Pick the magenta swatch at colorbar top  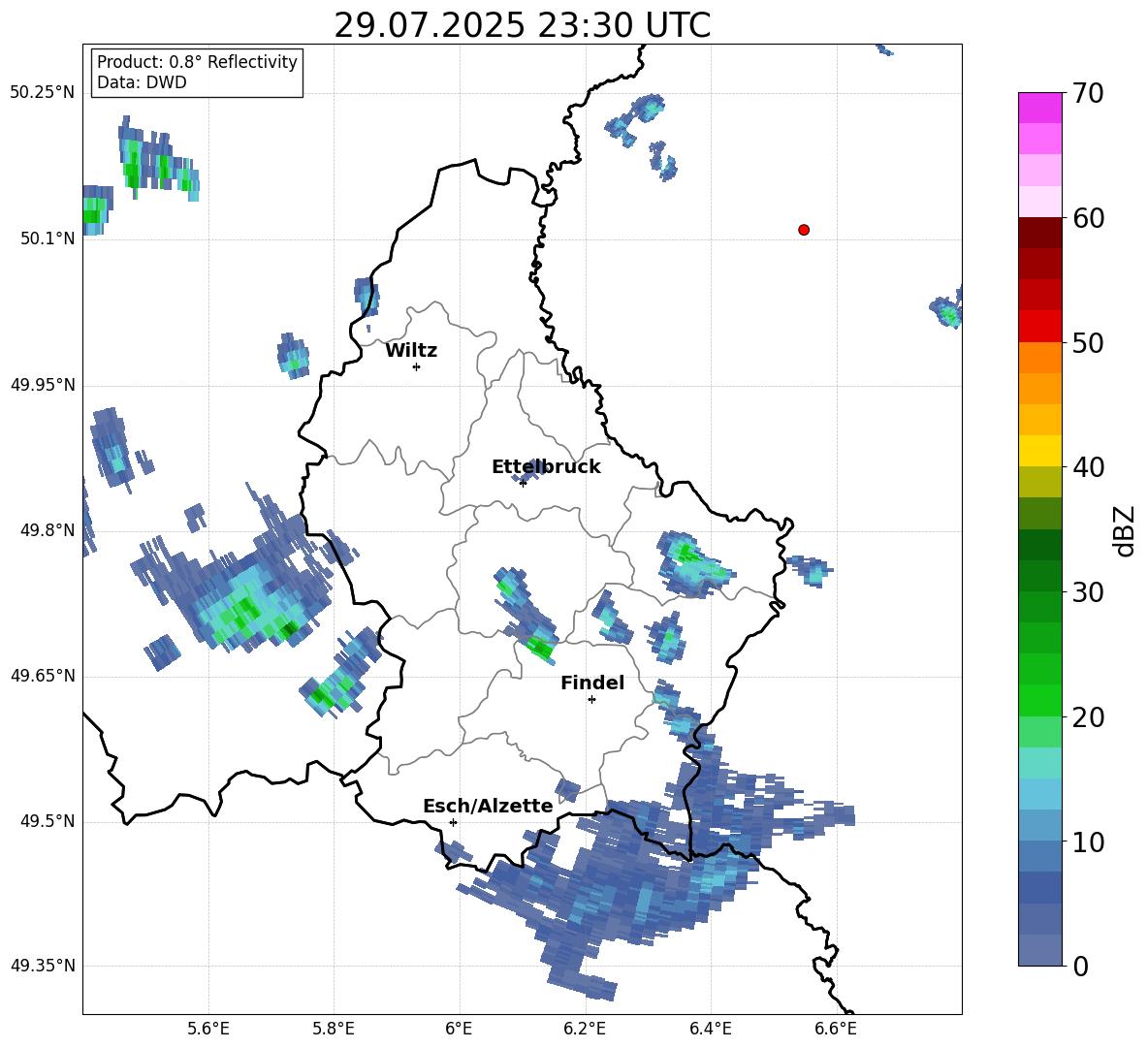tap(1039, 108)
